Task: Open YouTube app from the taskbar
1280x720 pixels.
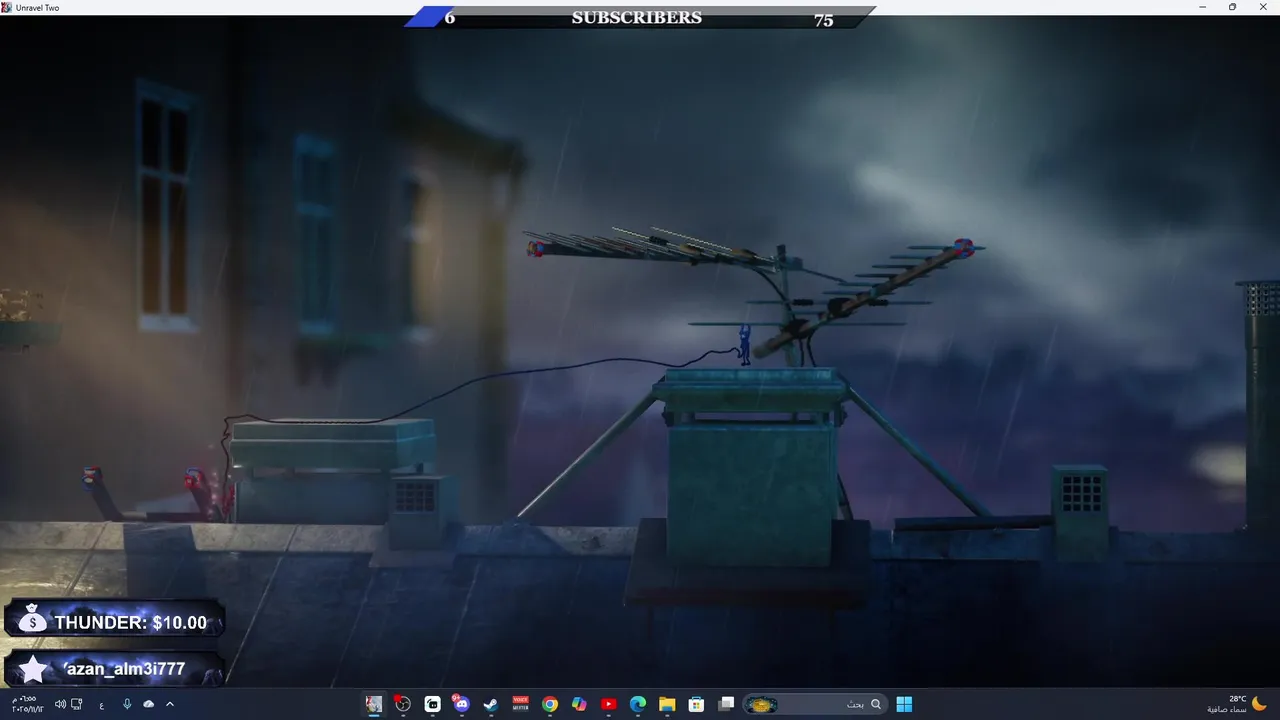Action: (608, 704)
